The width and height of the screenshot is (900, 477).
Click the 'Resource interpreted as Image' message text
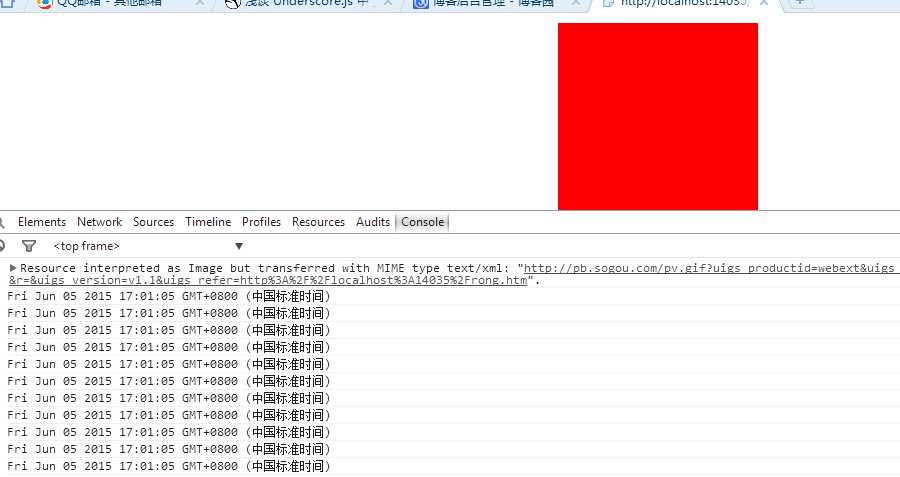click(x=265, y=268)
